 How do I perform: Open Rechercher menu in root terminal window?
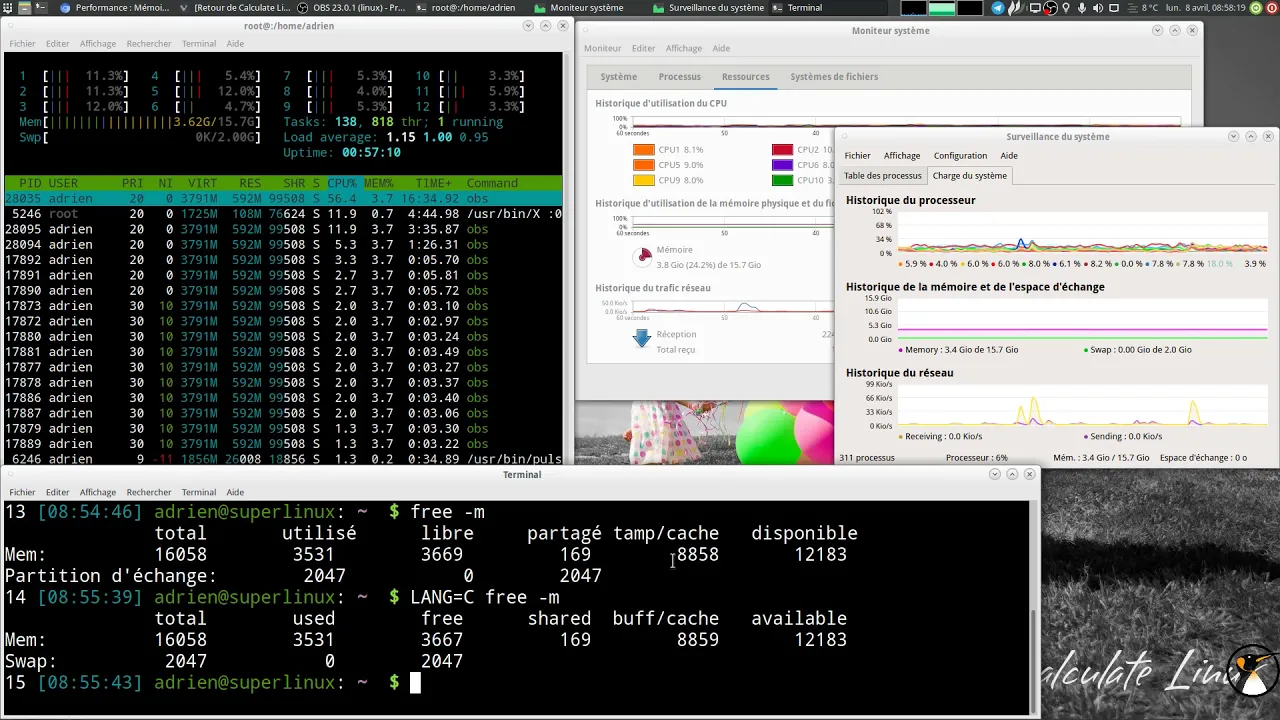pos(148,44)
